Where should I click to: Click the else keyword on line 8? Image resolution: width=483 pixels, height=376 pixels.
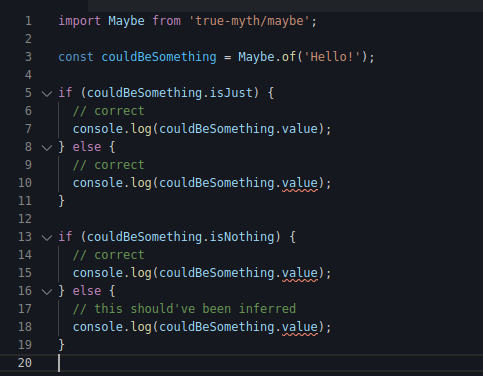coord(87,147)
